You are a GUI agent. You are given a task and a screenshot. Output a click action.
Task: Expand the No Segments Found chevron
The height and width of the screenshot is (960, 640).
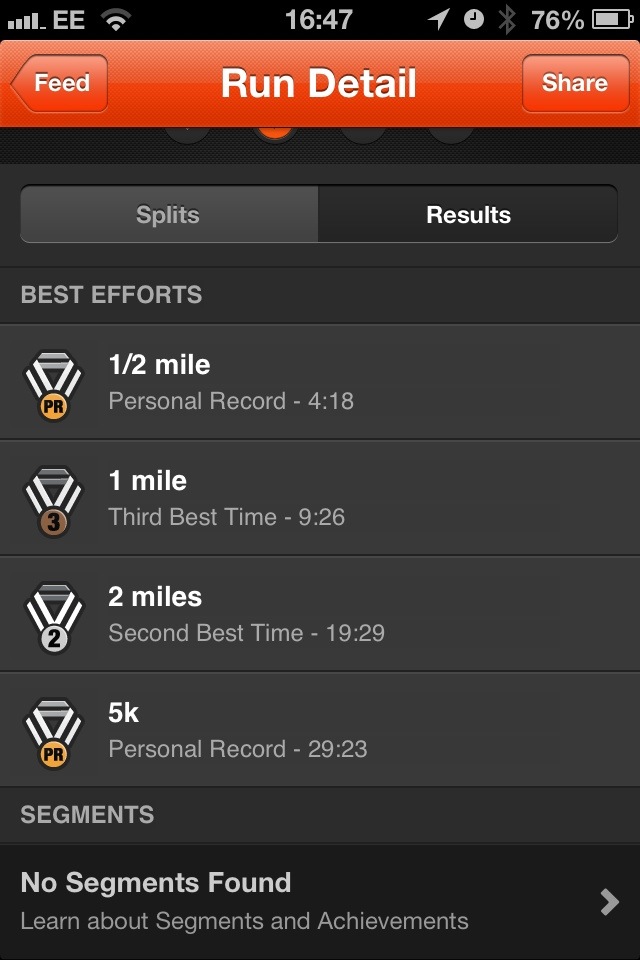(608, 902)
